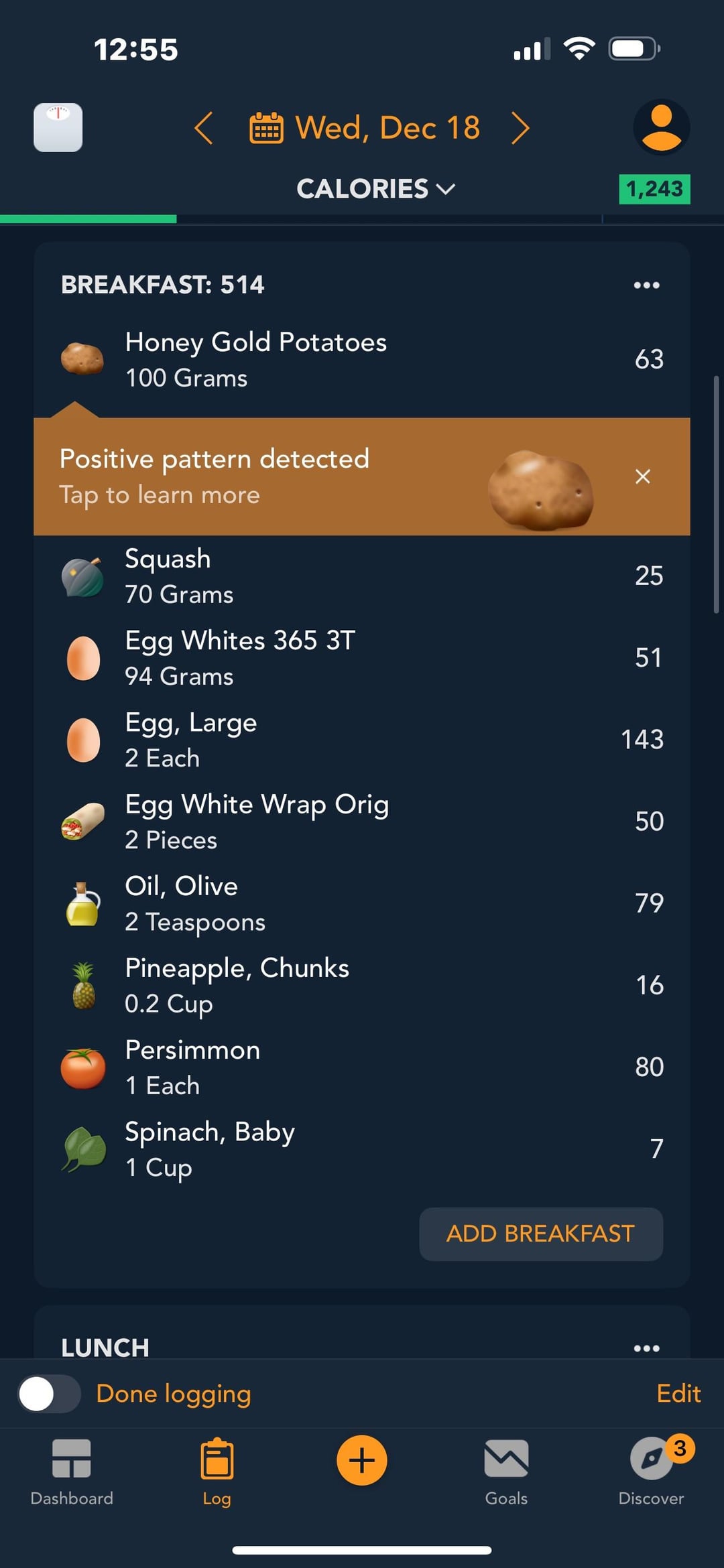Switch to the Goals tab
The height and width of the screenshot is (1568, 724).
pyautogui.click(x=506, y=1472)
